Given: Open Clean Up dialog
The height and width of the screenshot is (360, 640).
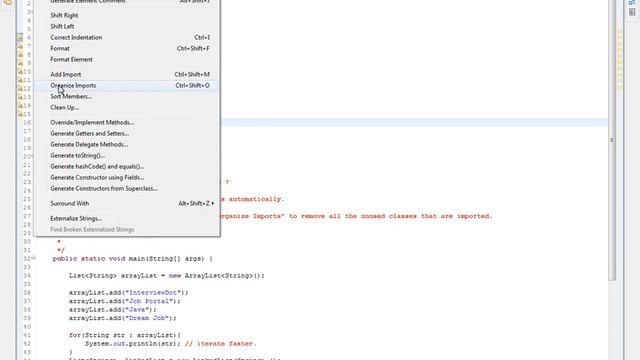Looking at the screenshot, I should (127, 108).
